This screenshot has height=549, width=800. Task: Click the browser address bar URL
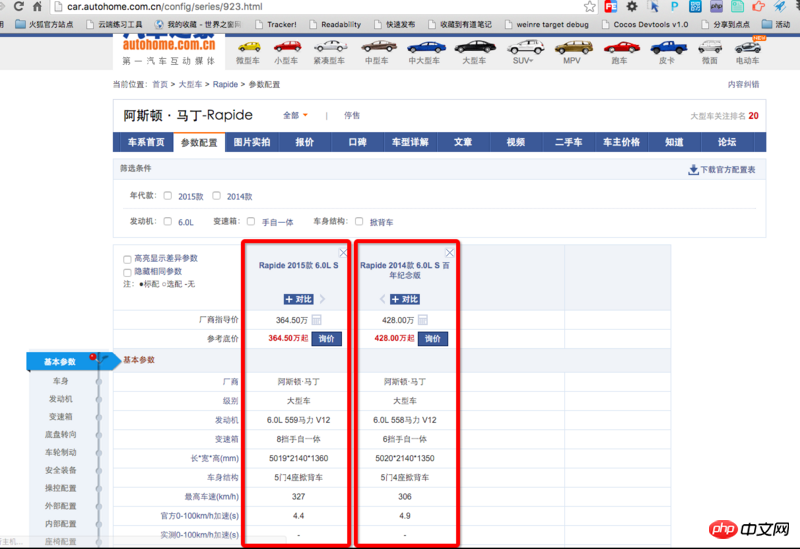tap(165, 7)
